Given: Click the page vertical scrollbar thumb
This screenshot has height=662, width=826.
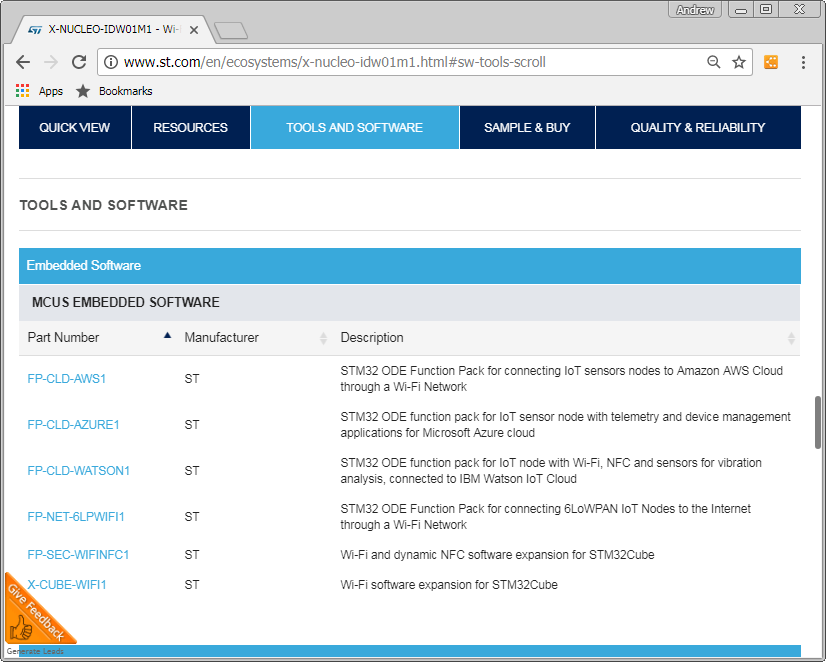Looking at the screenshot, I should point(818,422).
